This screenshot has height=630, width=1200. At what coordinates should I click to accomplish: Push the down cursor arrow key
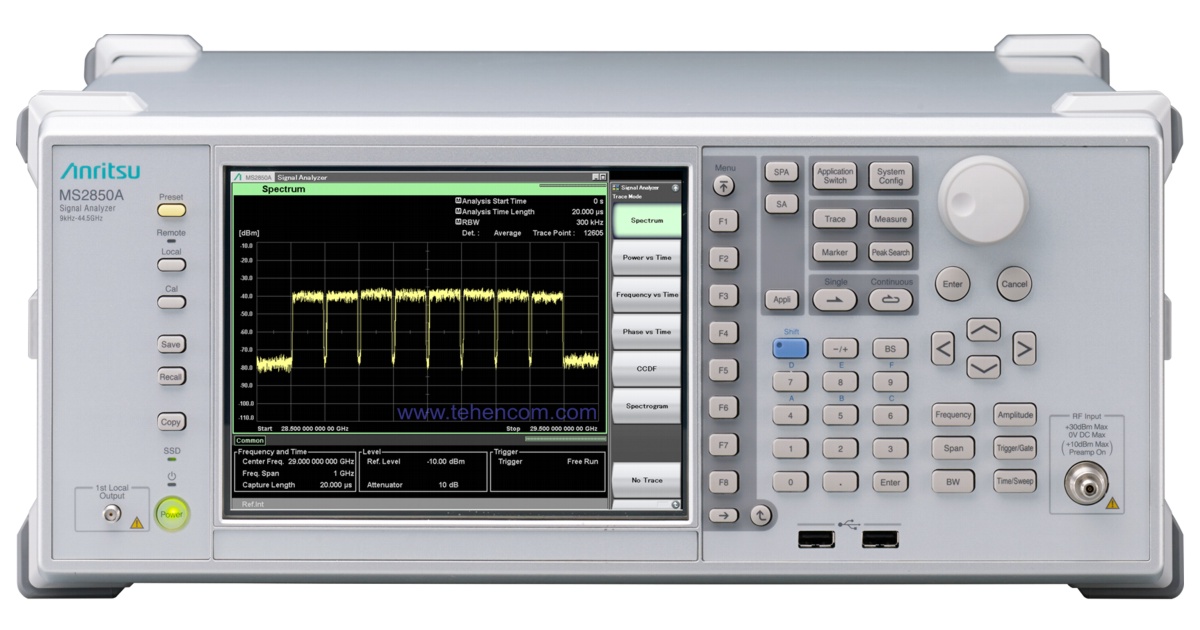coord(985,367)
